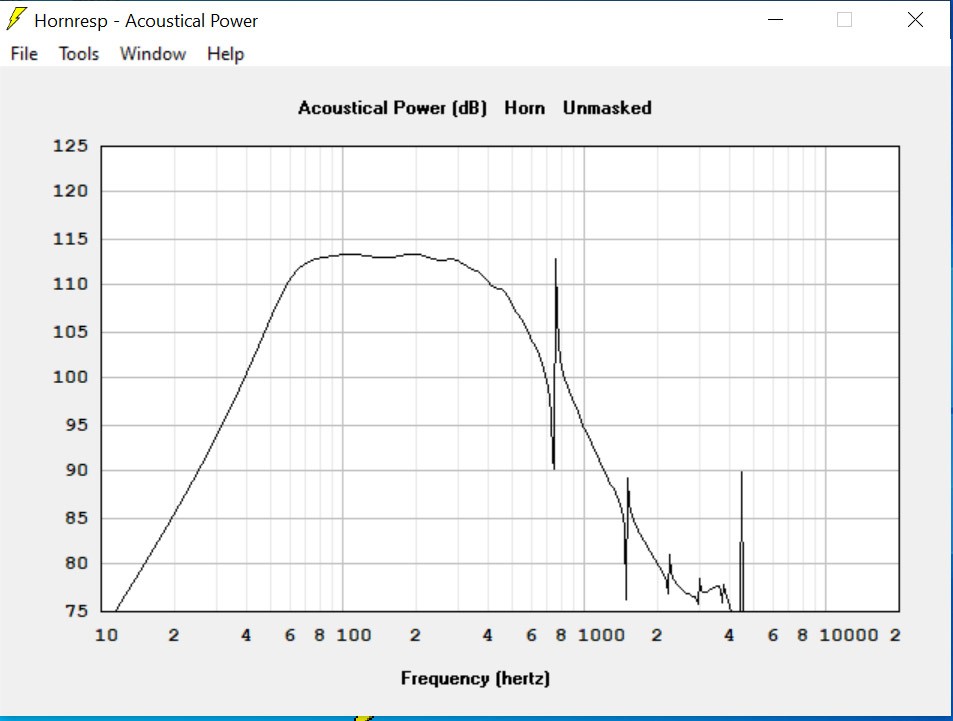Click the 125 dB y-axis label
The height and width of the screenshot is (721, 953).
tap(70, 146)
